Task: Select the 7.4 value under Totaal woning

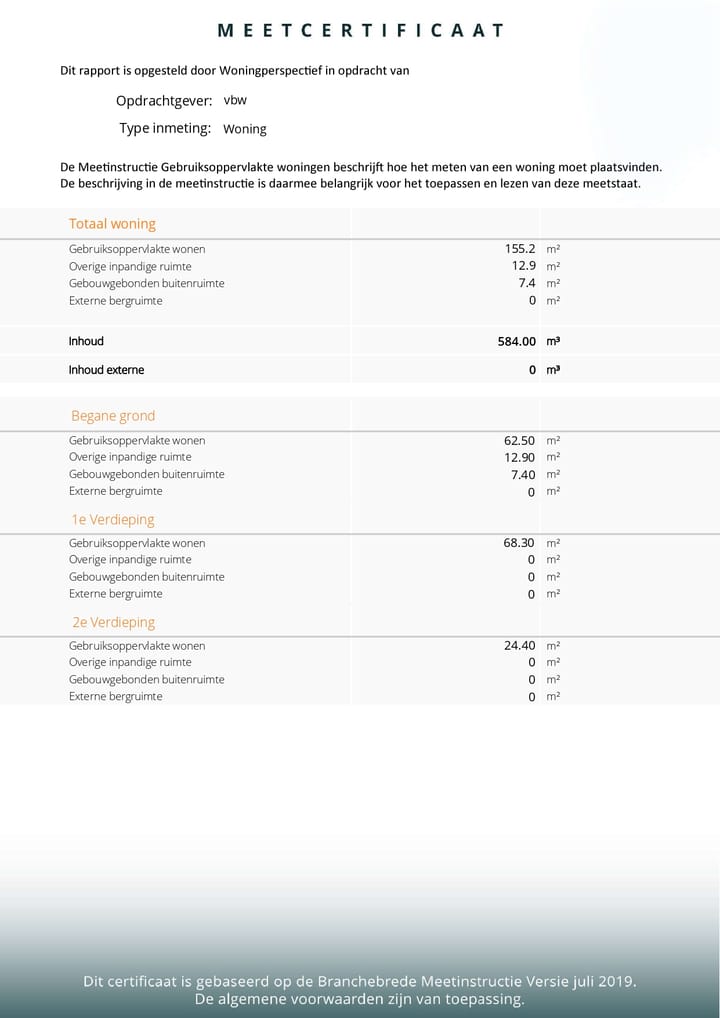Action: coord(526,283)
